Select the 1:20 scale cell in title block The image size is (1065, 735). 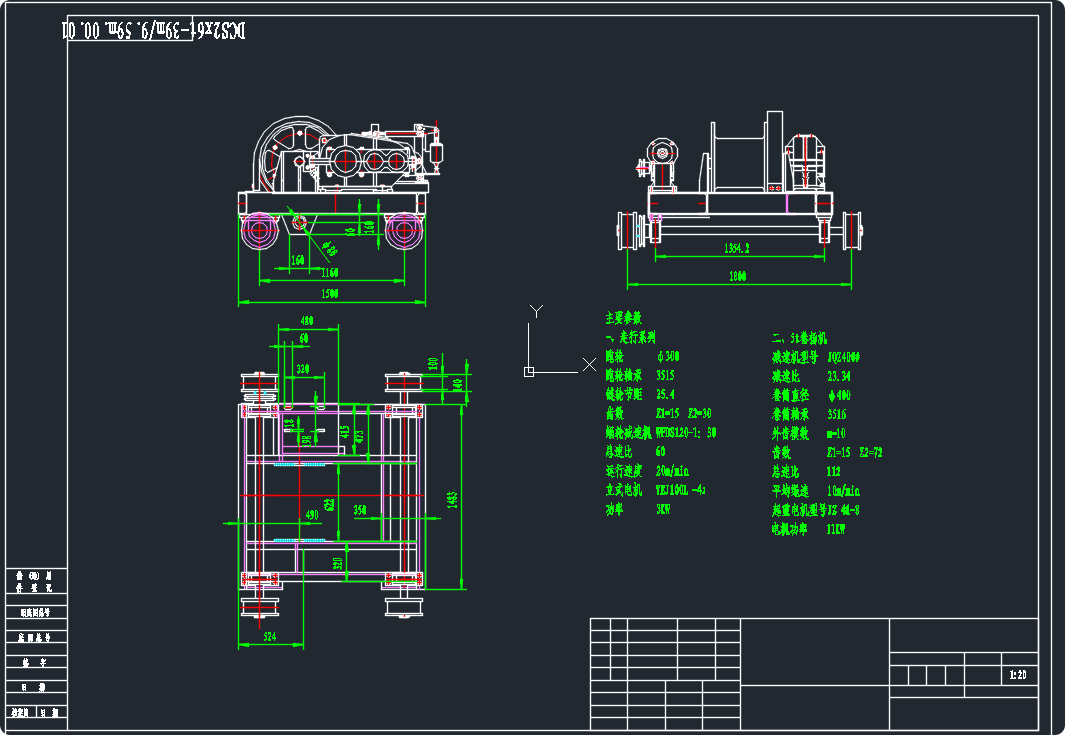pos(1018,675)
